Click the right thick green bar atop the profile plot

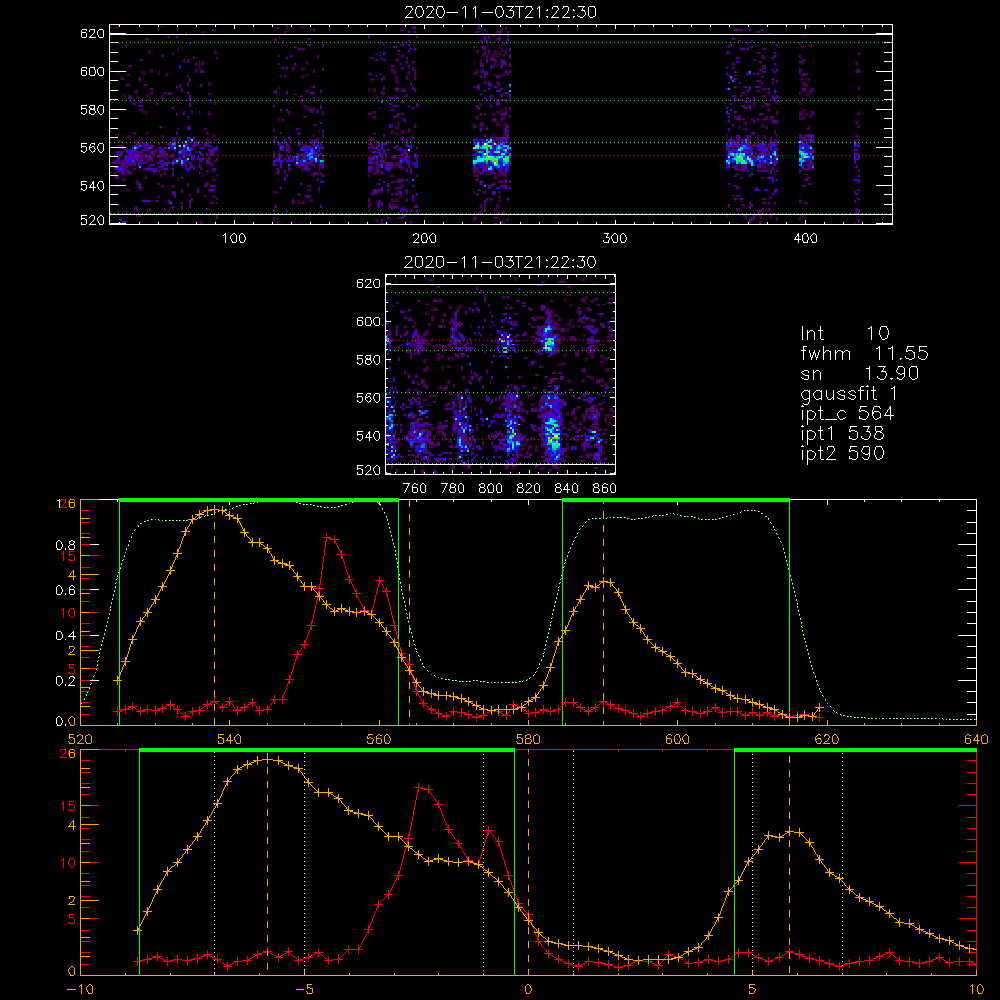[676, 500]
